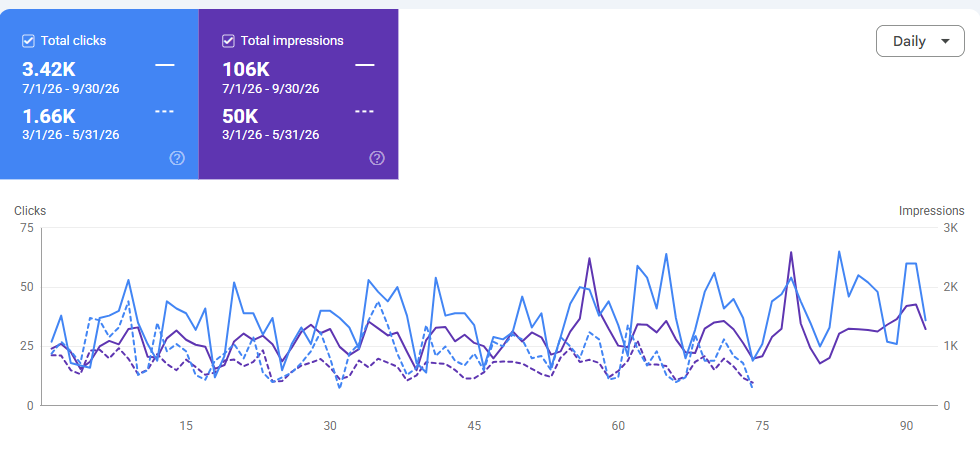Select the 50K previous impressions value
Viewport: 980px width, 450px height.
pos(241,116)
